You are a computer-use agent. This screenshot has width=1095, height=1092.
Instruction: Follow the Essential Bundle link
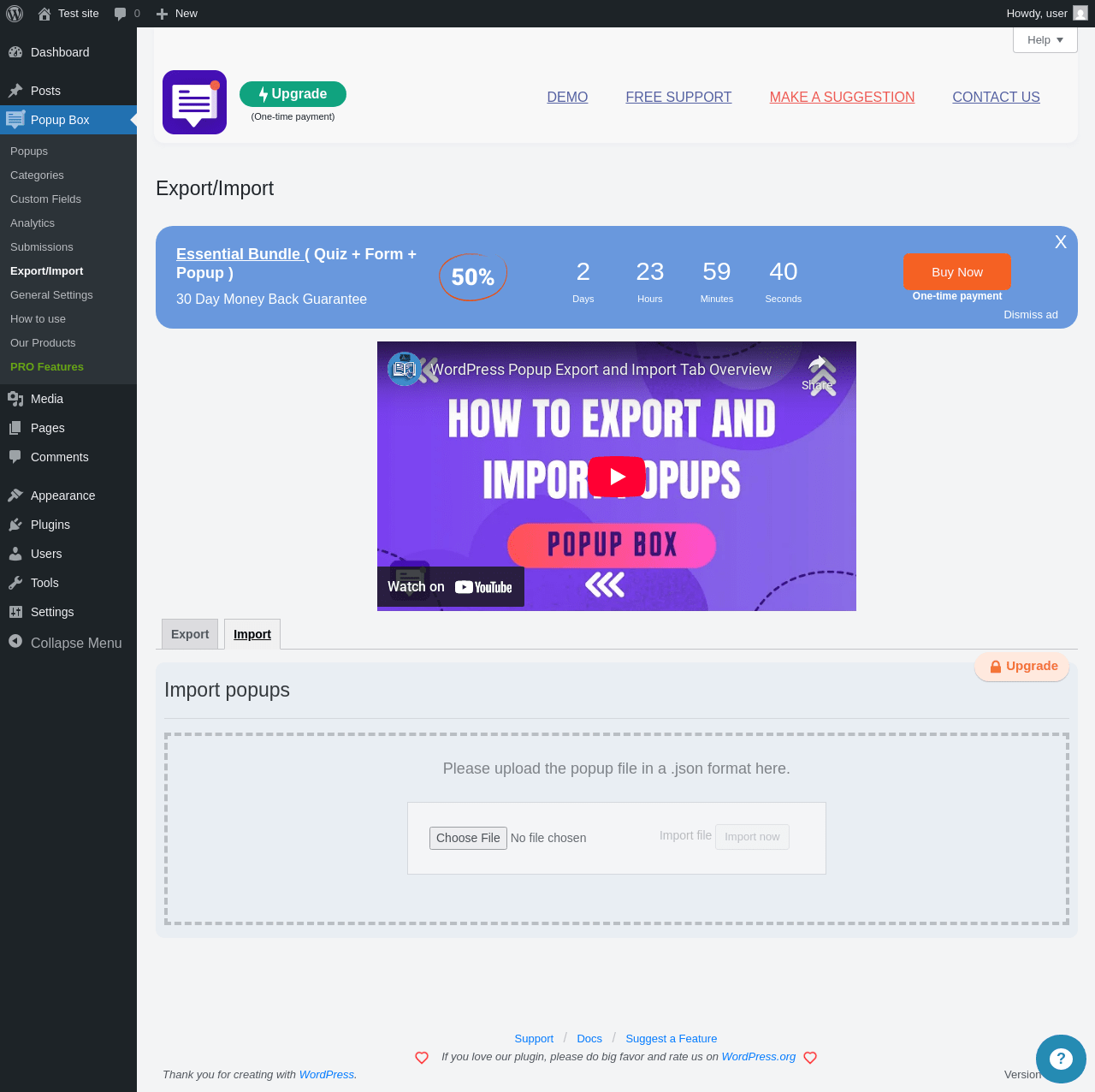(x=239, y=254)
